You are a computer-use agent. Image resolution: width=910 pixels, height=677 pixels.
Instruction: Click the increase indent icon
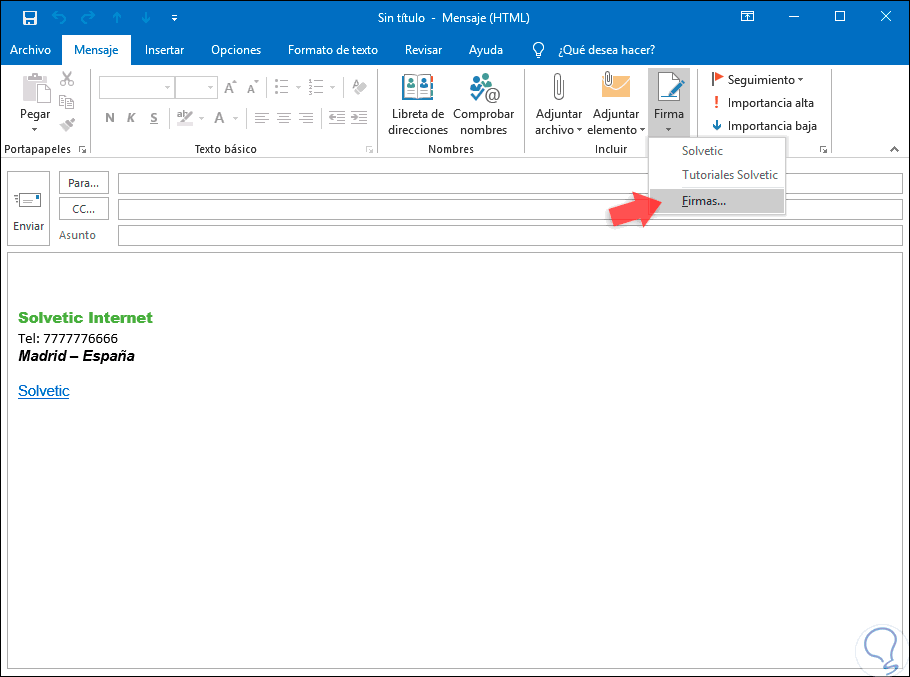pos(358,118)
